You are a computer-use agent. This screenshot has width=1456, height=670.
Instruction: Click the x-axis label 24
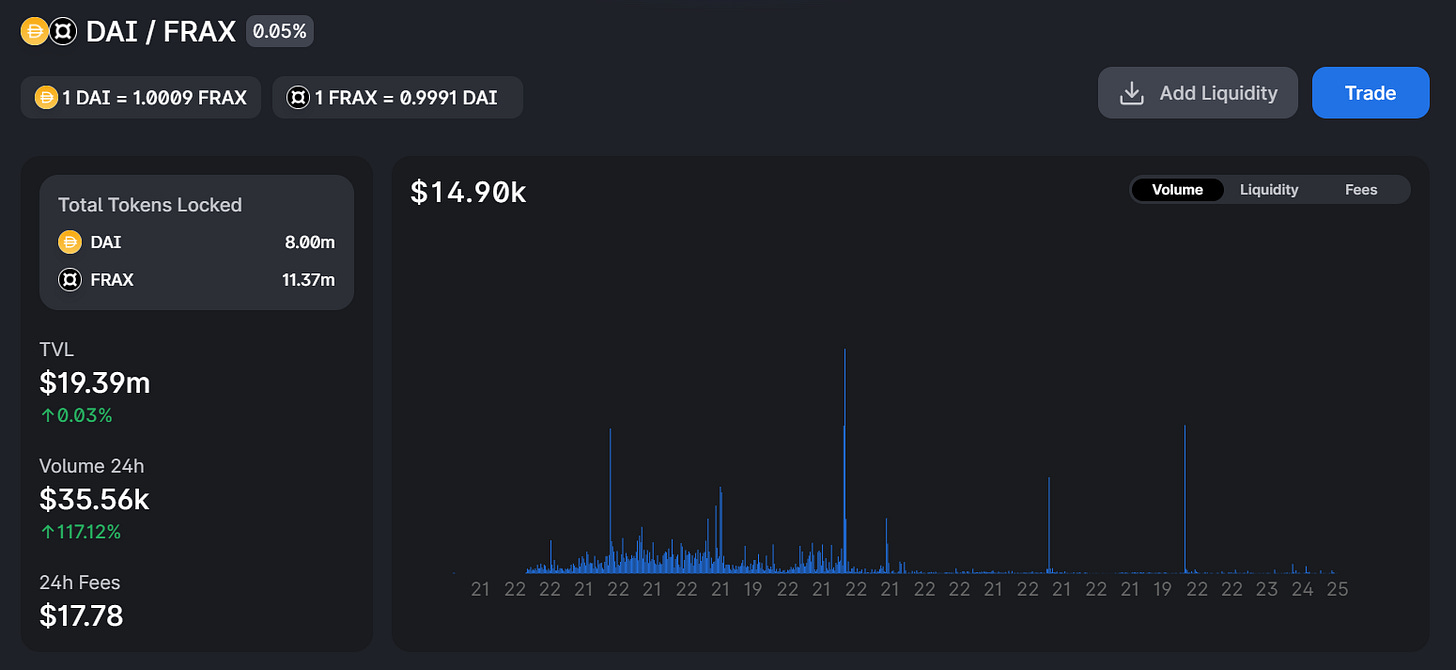(x=1302, y=589)
